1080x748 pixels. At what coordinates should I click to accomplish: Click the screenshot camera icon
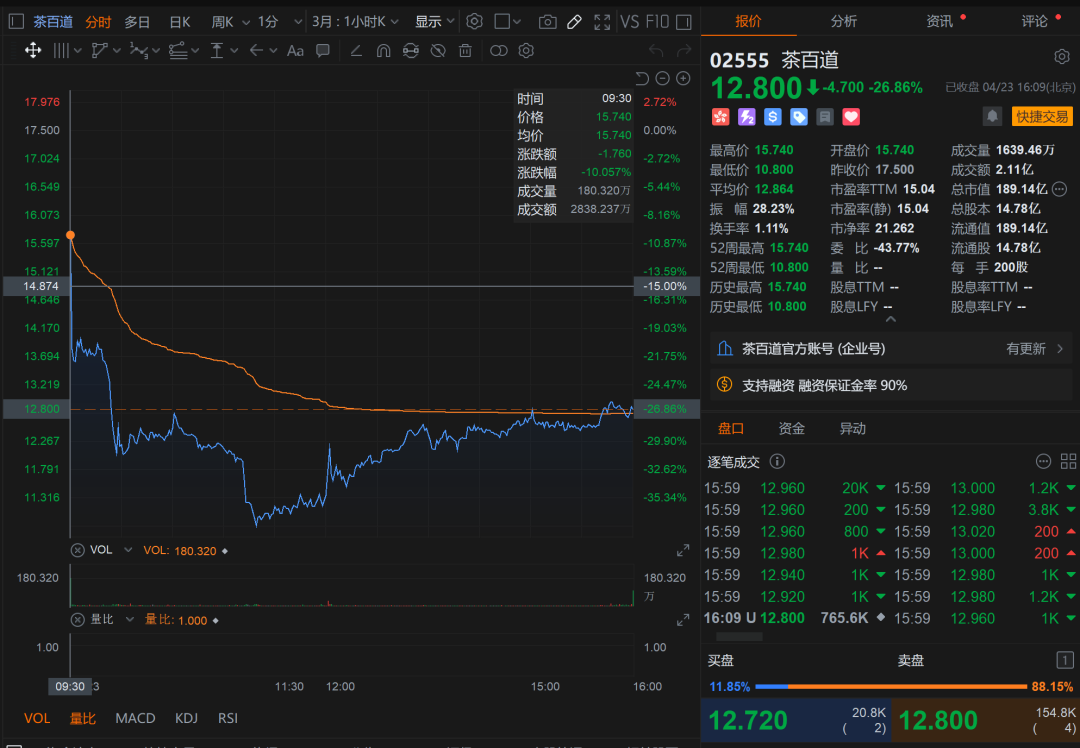point(548,22)
